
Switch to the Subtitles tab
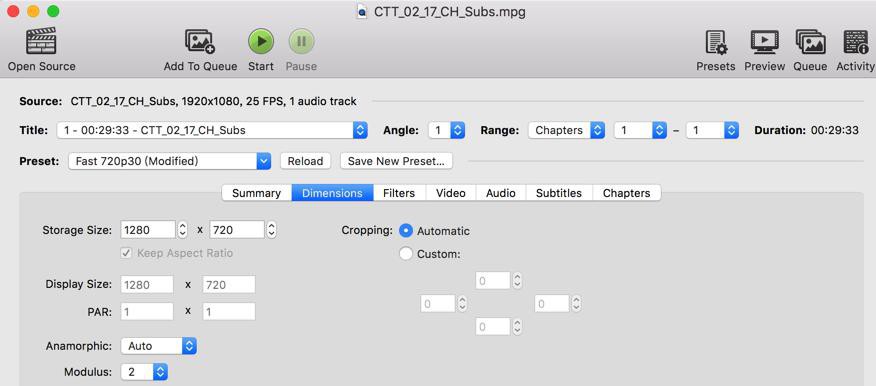[x=559, y=193]
